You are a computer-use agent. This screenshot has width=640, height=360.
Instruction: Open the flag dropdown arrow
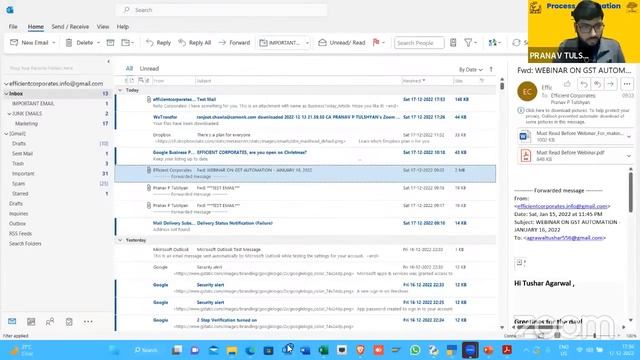[x=383, y=42]
